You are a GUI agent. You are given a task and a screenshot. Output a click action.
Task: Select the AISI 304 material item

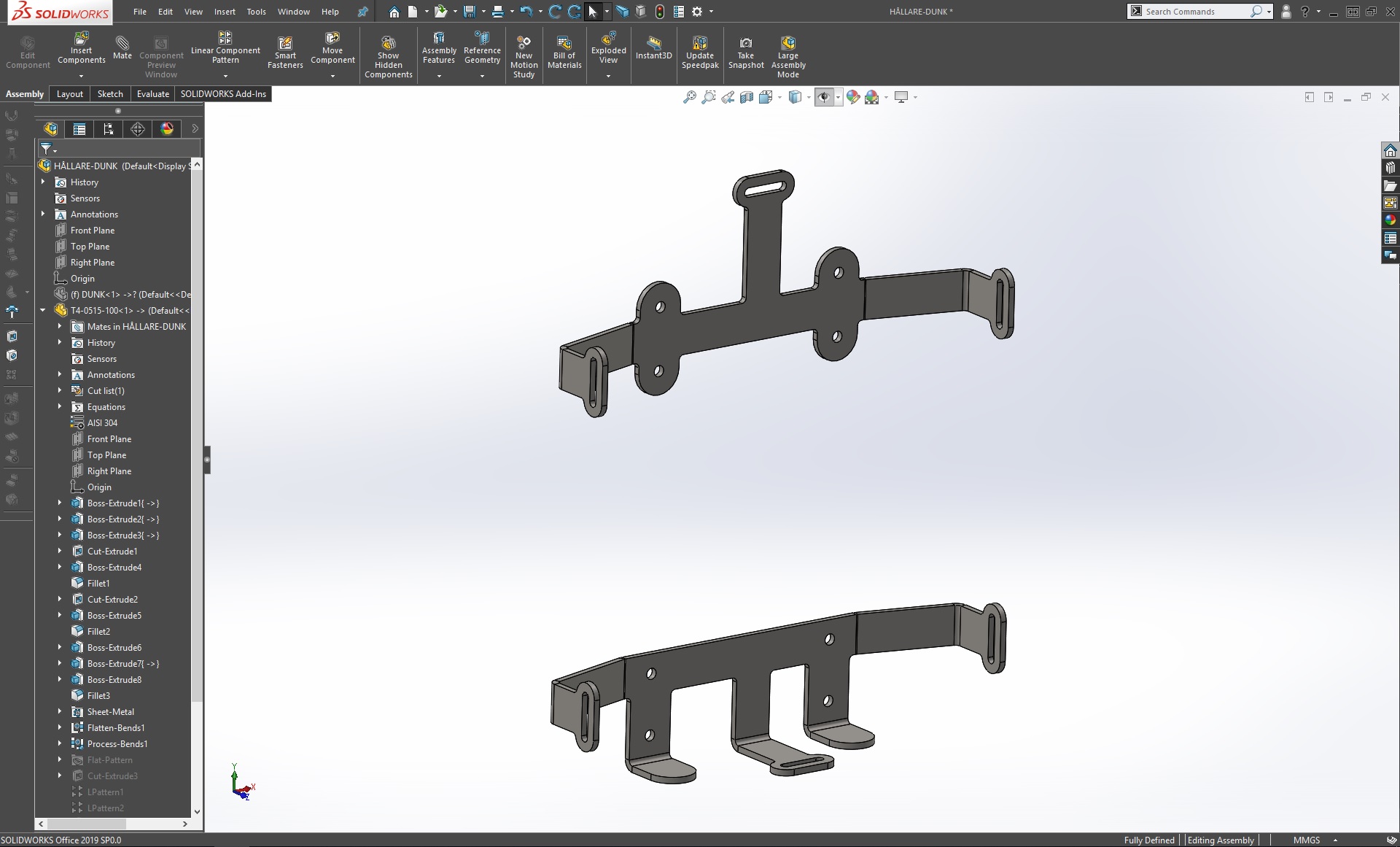coord(102,422)
